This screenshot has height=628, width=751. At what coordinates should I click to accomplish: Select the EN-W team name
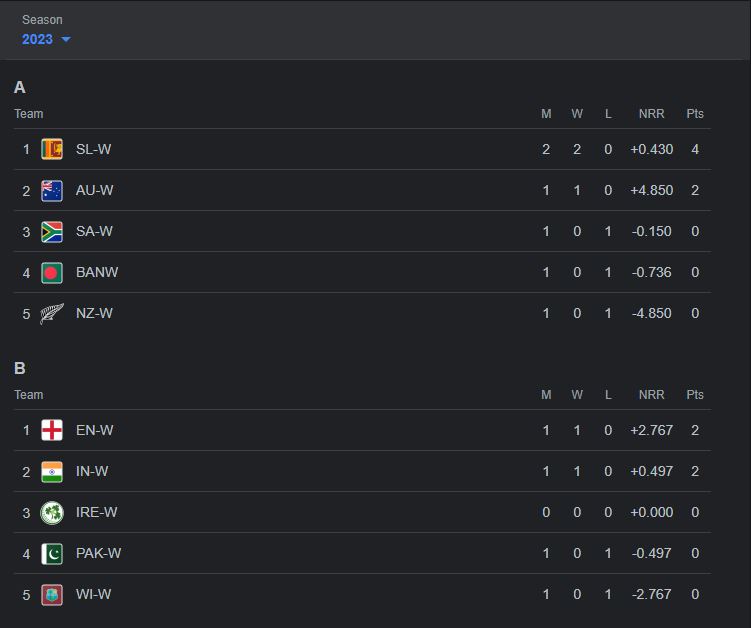coord(95,430)
